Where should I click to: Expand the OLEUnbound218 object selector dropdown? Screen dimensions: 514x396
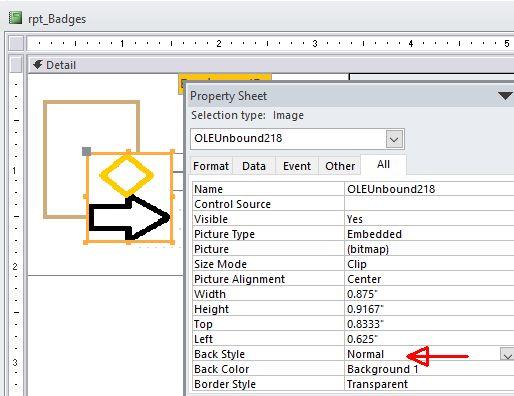(394, 139)
